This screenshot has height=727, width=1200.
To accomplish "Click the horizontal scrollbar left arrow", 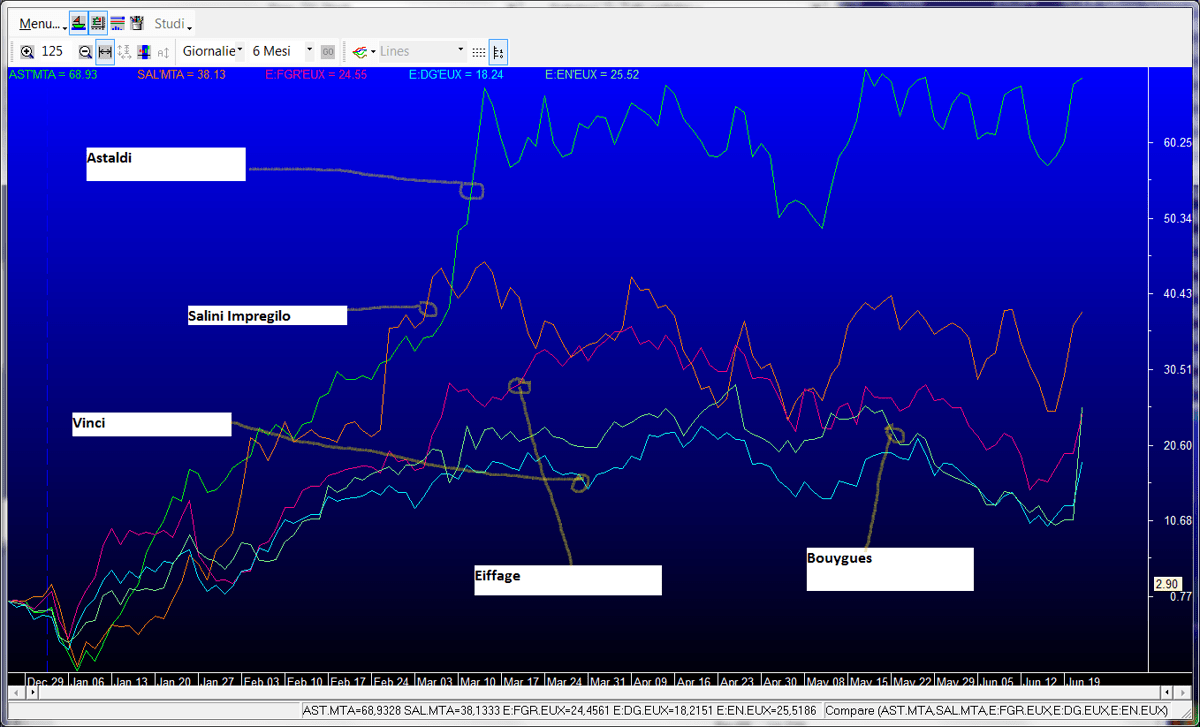I will tap(14, 692).
